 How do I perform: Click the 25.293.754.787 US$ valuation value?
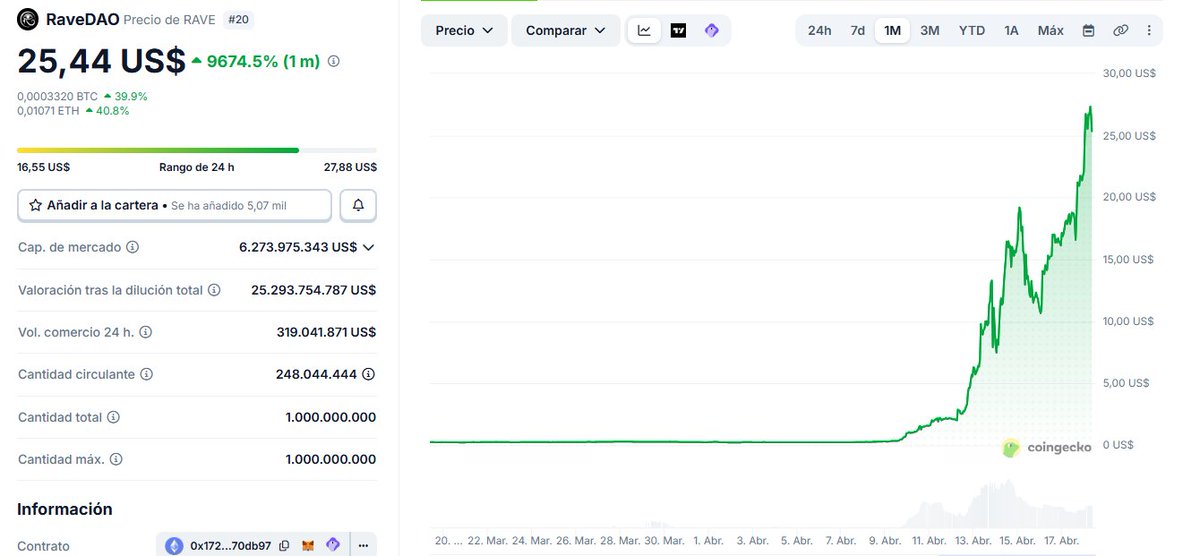coord(314,290)
